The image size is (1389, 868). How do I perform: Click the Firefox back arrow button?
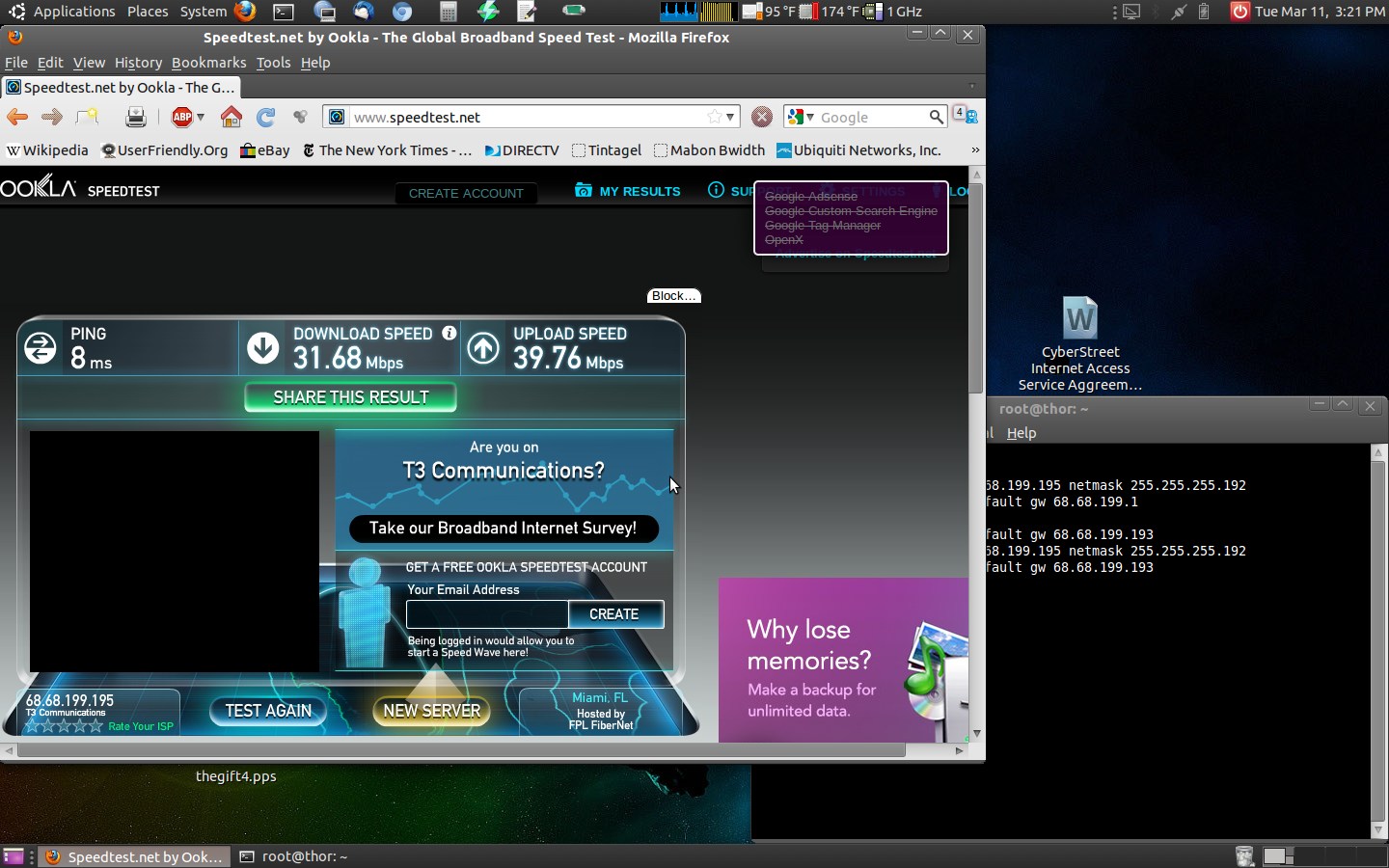click(x=17, y=118)
